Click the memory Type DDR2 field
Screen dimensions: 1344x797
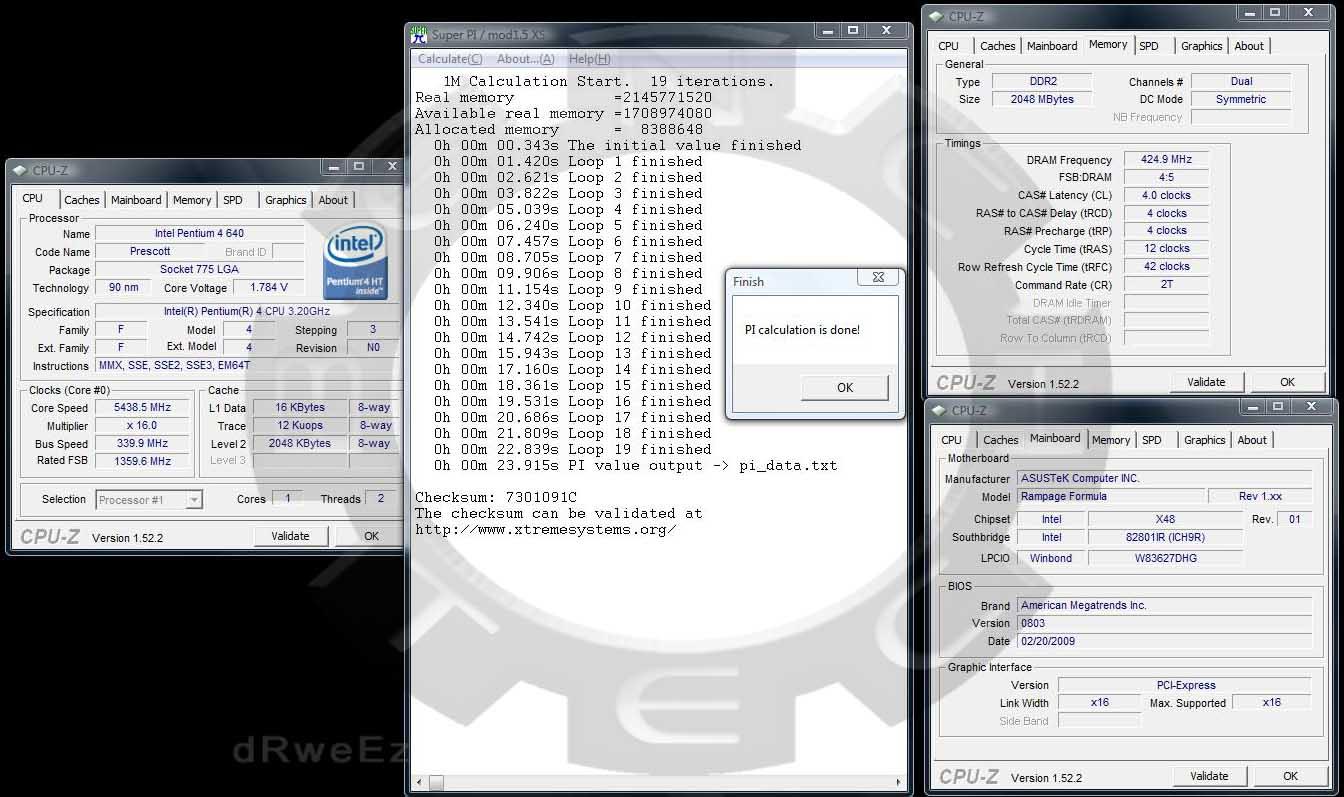pos(1043,82)
